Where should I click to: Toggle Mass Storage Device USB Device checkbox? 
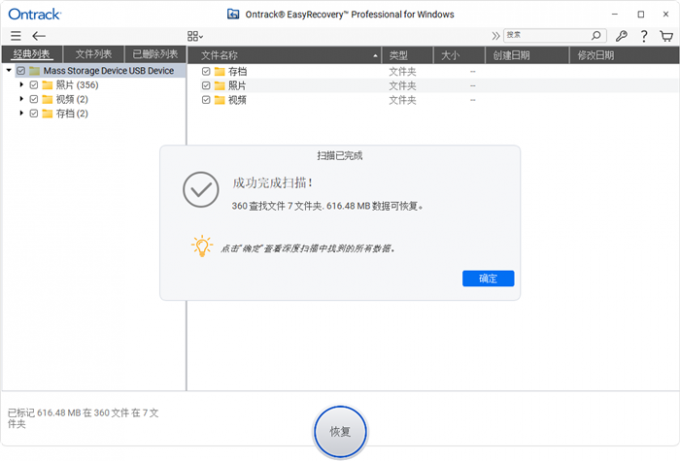pos(21,71)
